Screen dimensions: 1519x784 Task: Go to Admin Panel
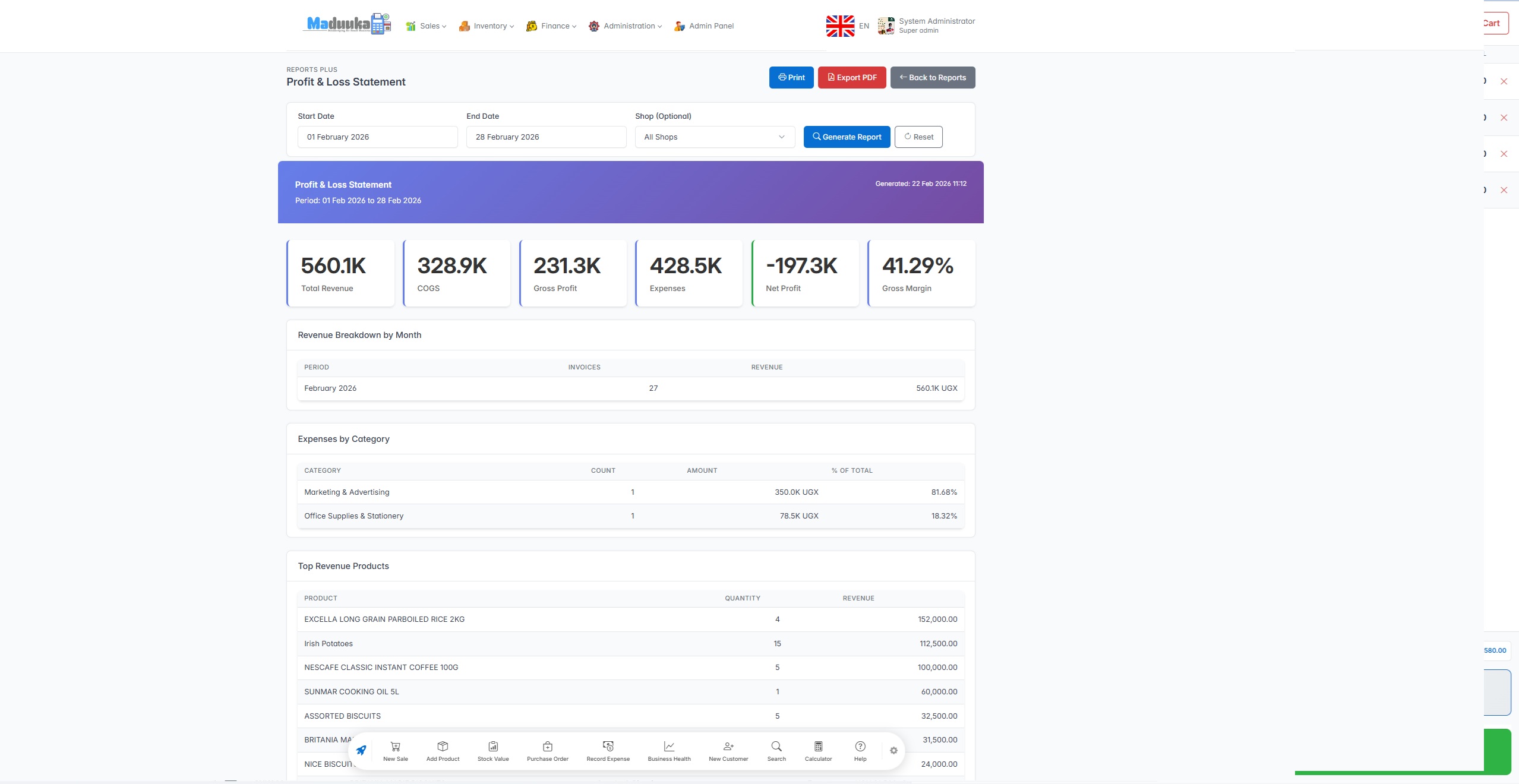(710, 26)
